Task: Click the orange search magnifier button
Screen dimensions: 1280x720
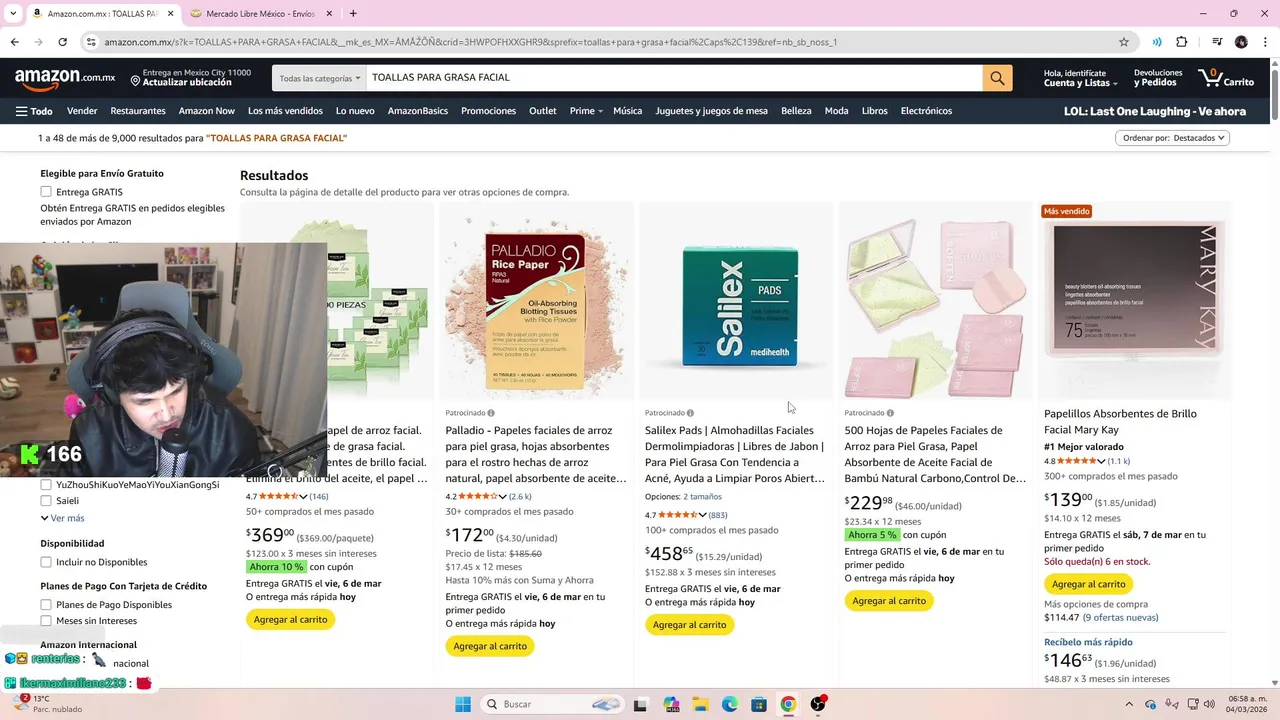Action: 997,78
